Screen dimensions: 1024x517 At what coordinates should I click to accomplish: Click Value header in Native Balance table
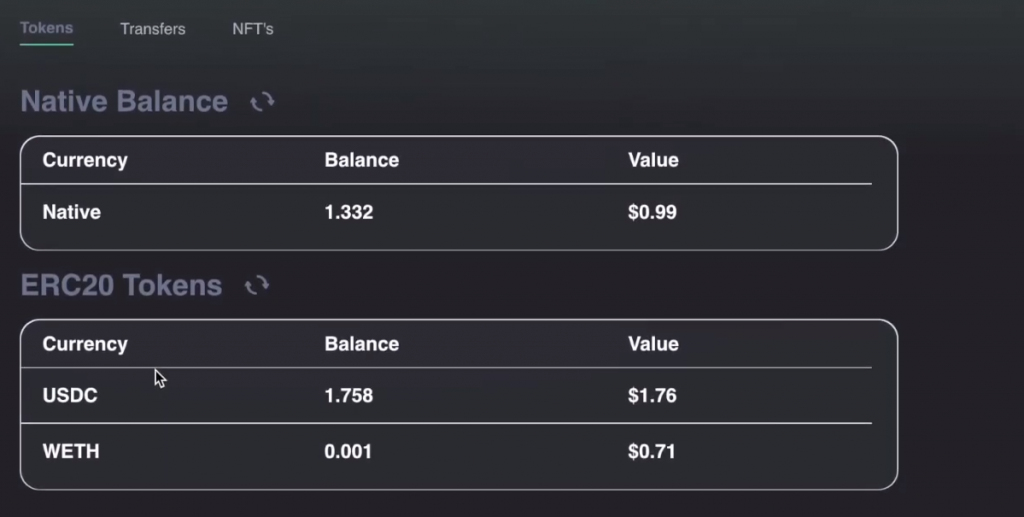point(653,160)
